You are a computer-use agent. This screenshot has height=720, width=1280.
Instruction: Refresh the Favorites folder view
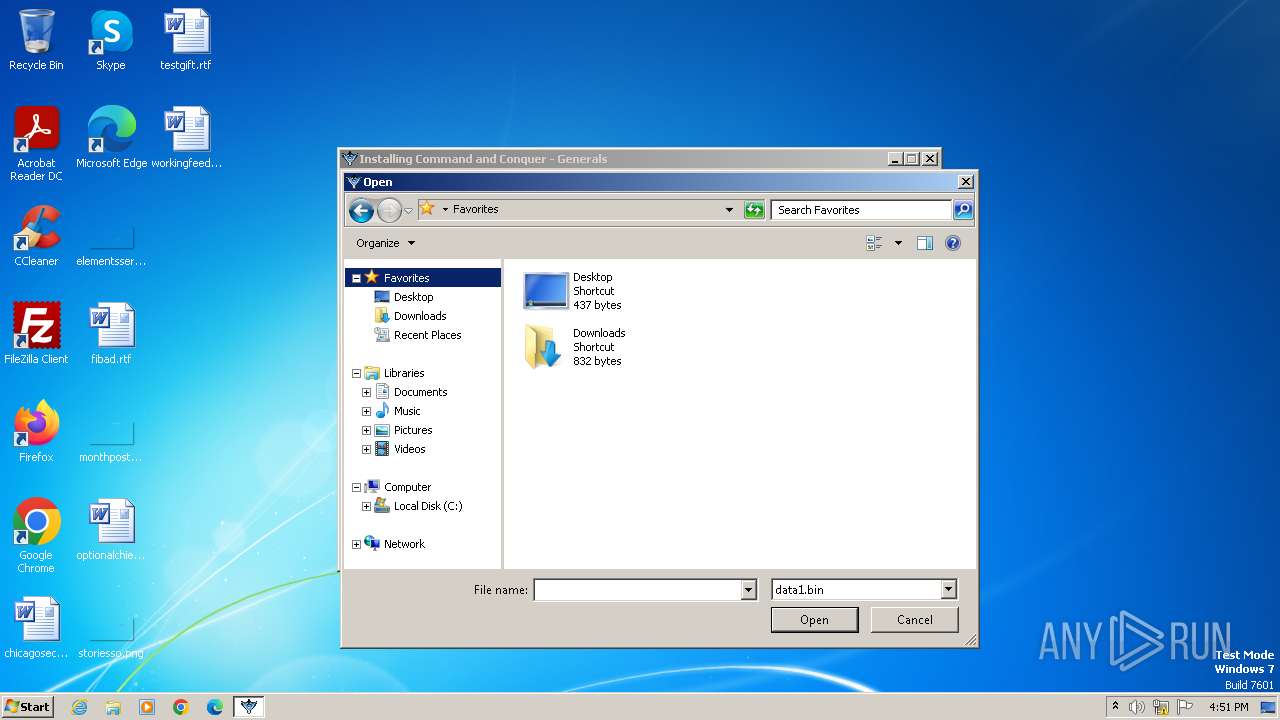tap(754, 210)
